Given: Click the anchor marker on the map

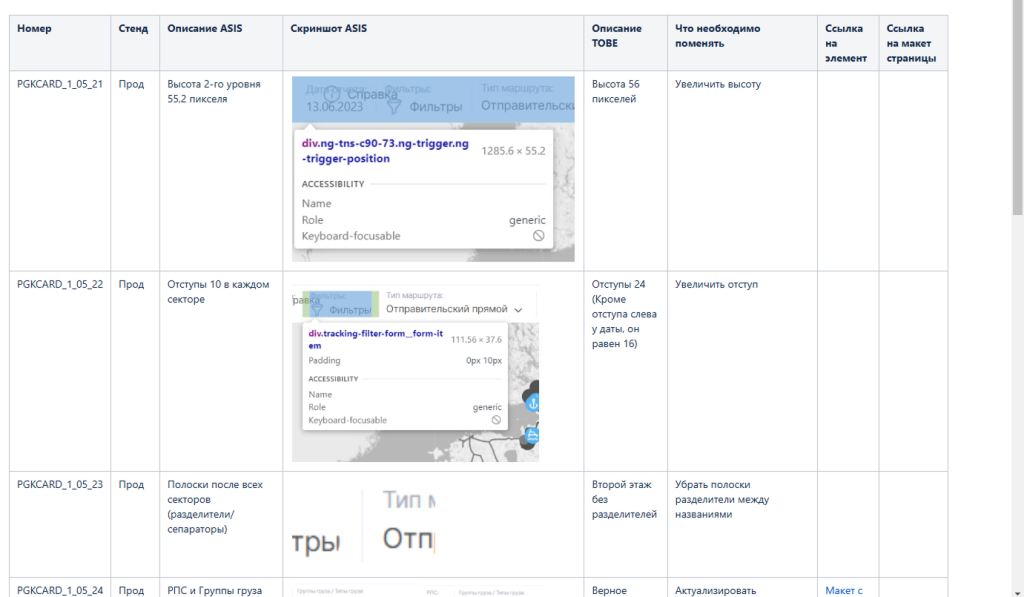Looking at the screenshot, I should point(533,402).
